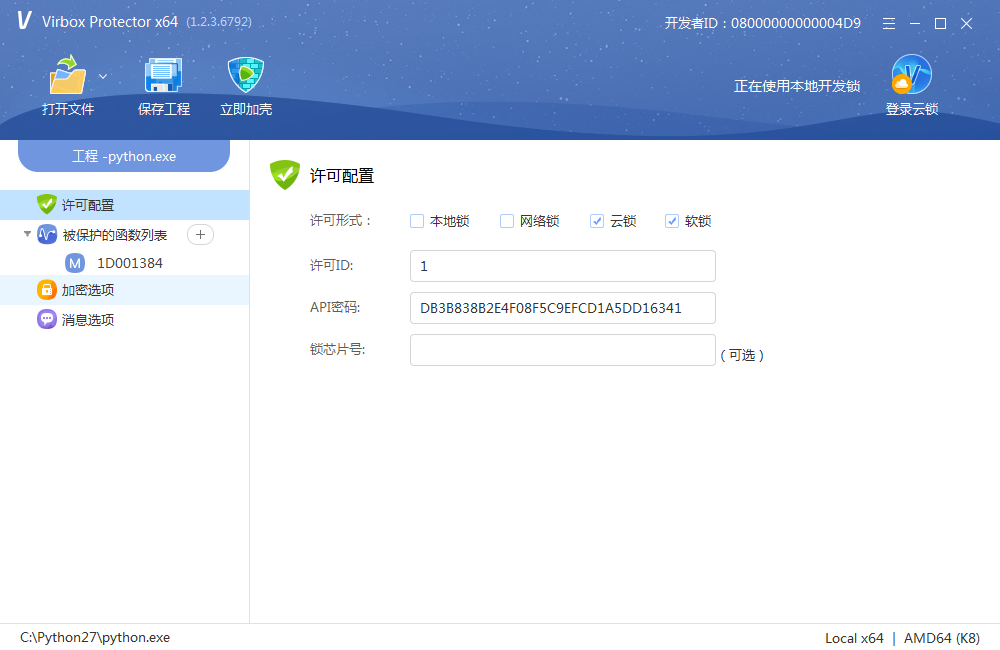This screenshot has height=650, width=1000.
Task: Click the 开发者ID text in title bar
Action: pos(763,24)
